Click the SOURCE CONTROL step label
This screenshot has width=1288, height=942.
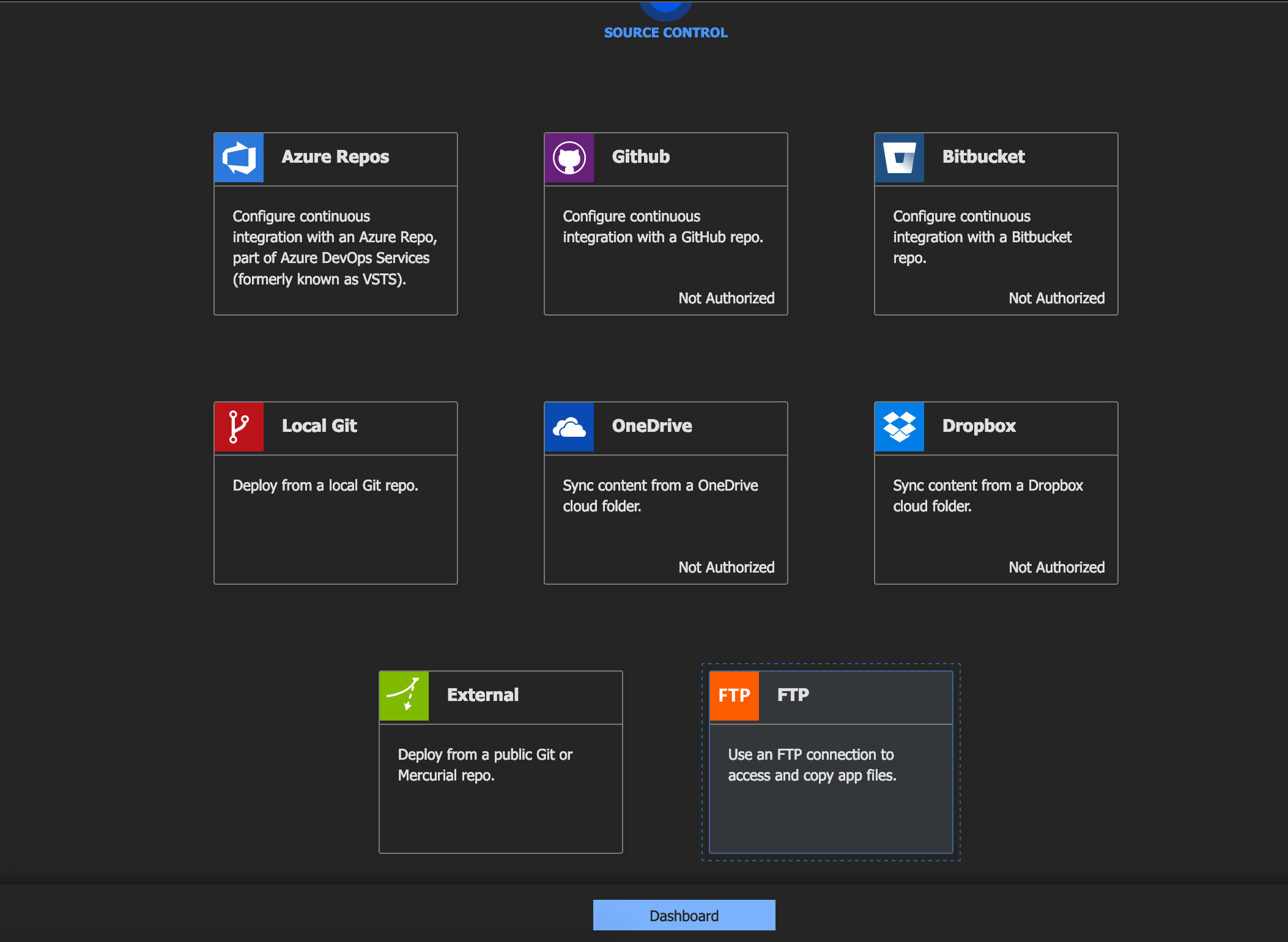pos(666,32)
